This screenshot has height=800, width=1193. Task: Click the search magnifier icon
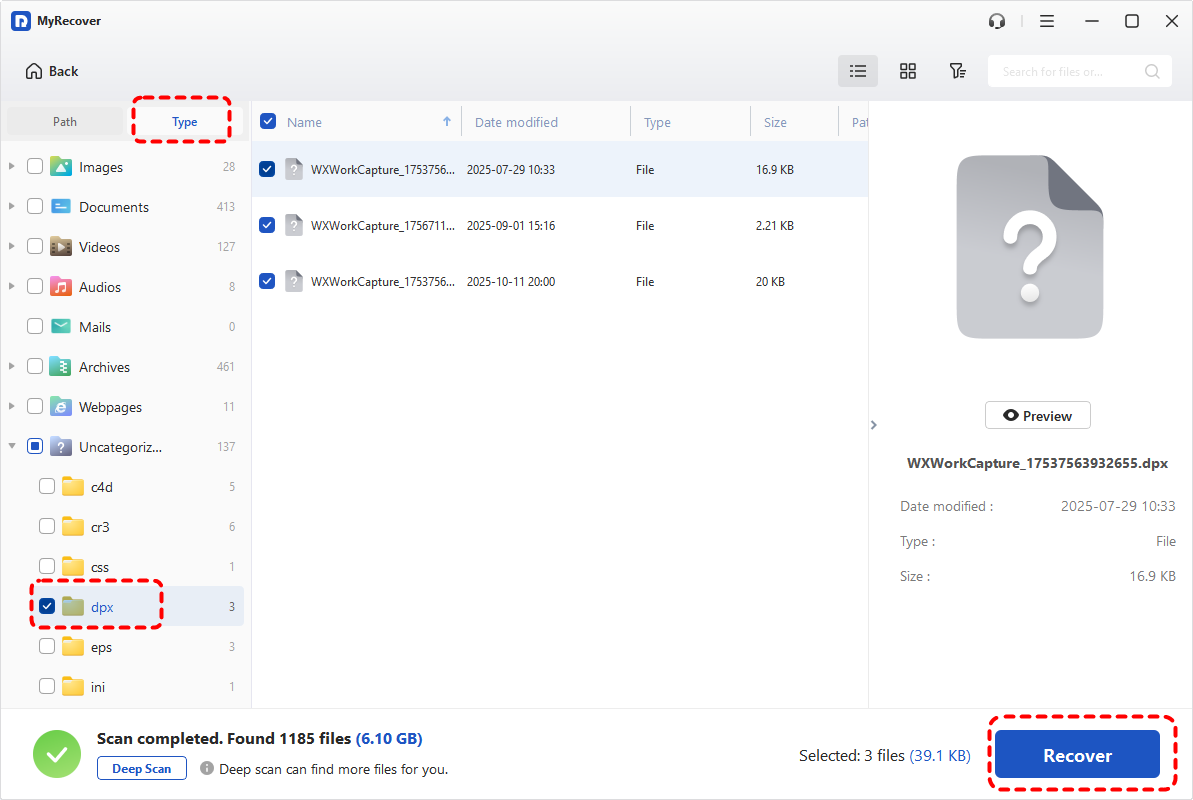click(1152, 71)
